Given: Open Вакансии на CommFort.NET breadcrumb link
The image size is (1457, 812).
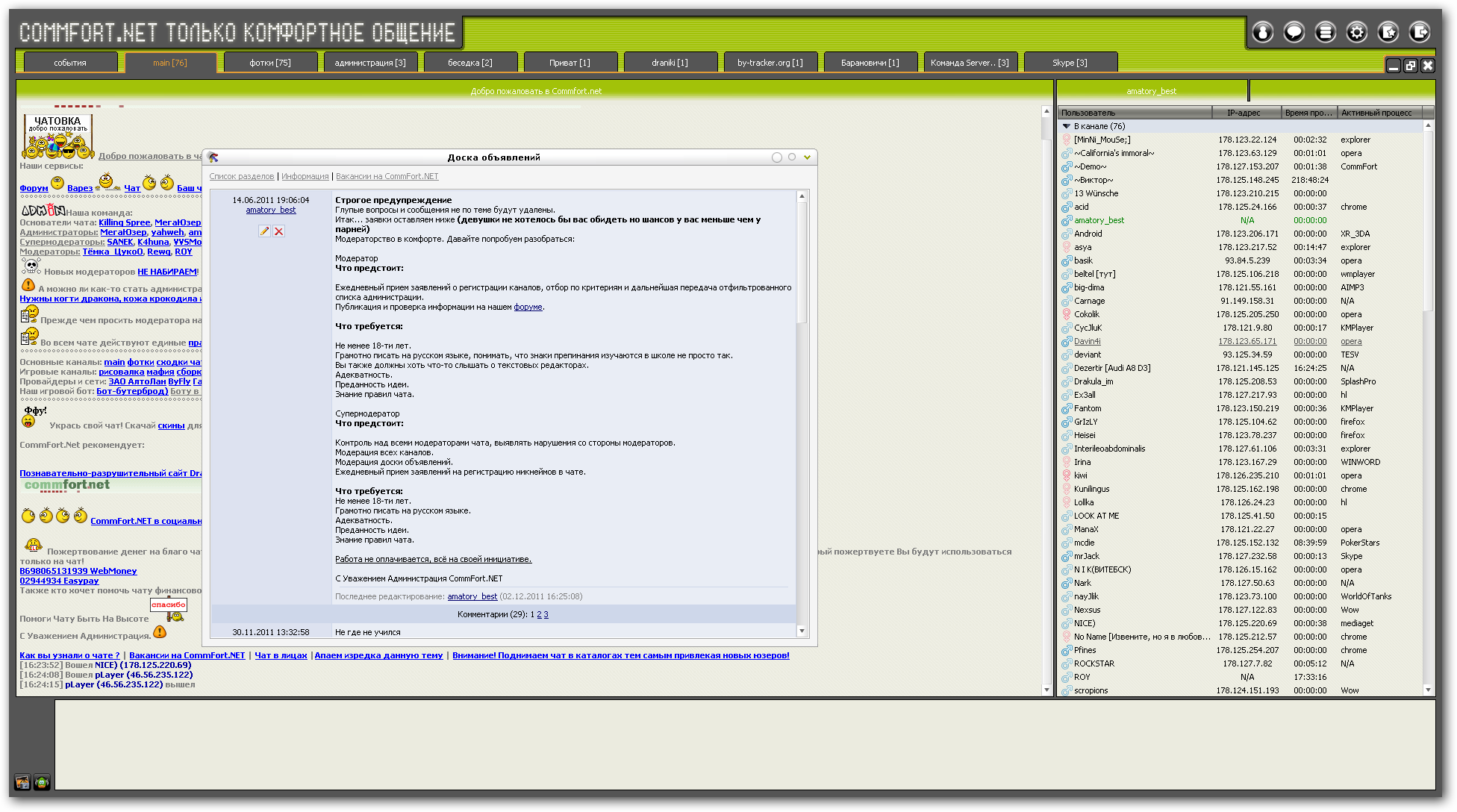Looking at the screenshot, I should [x=387, y=176].
